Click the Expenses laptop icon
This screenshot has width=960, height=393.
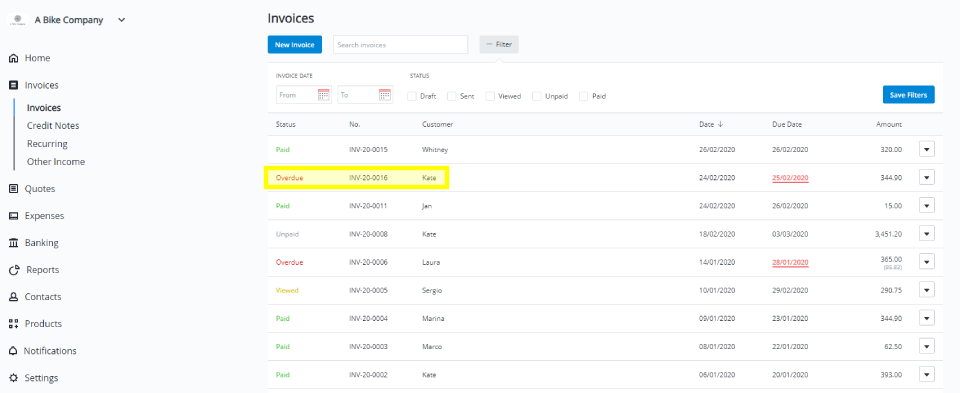pyautogui.click(x=13, y=216)
